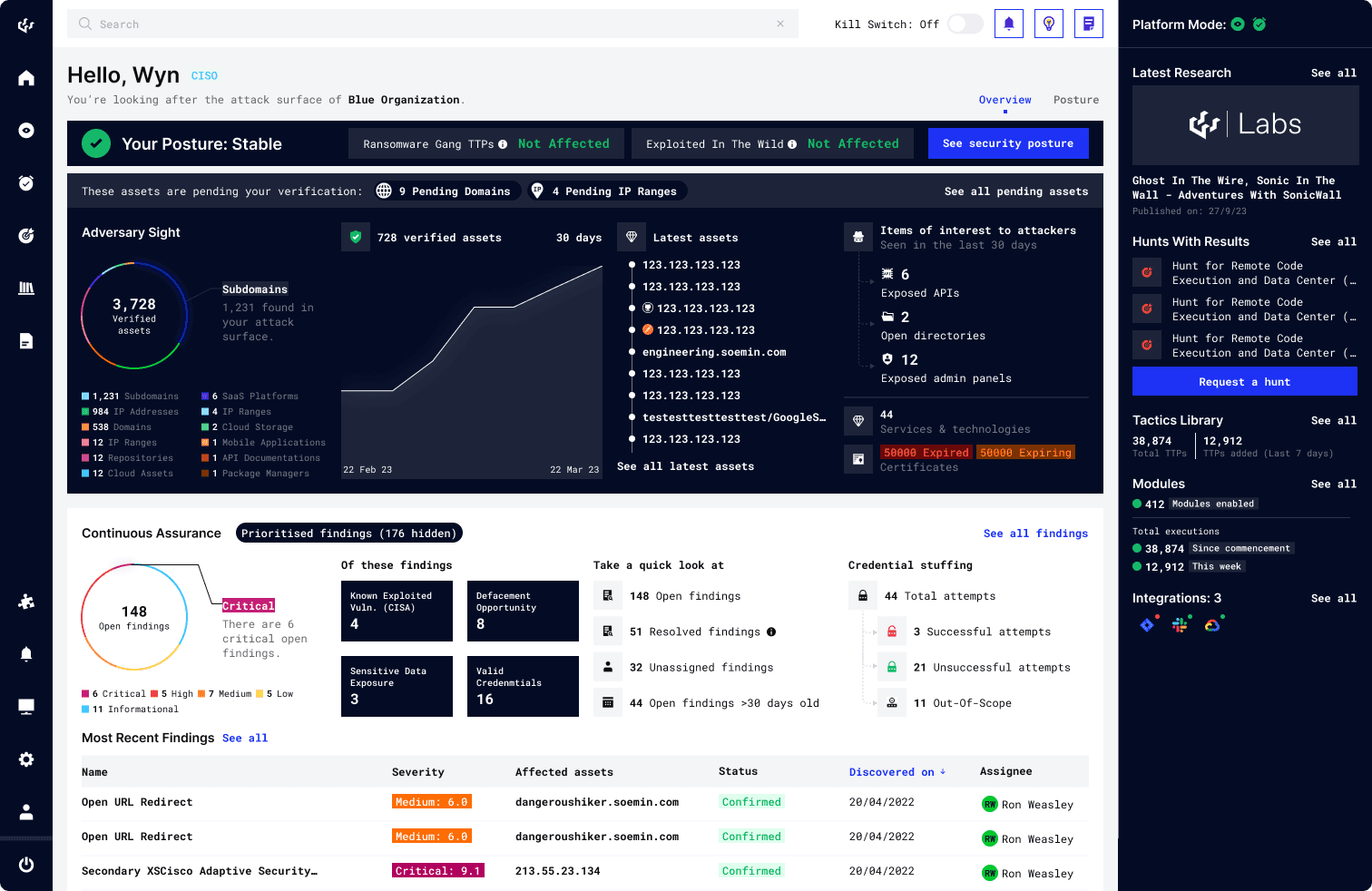The height and width of the screenshot is (891, 1372).
Task: Click the app logo at sidebar top
Action: point(26,25)
